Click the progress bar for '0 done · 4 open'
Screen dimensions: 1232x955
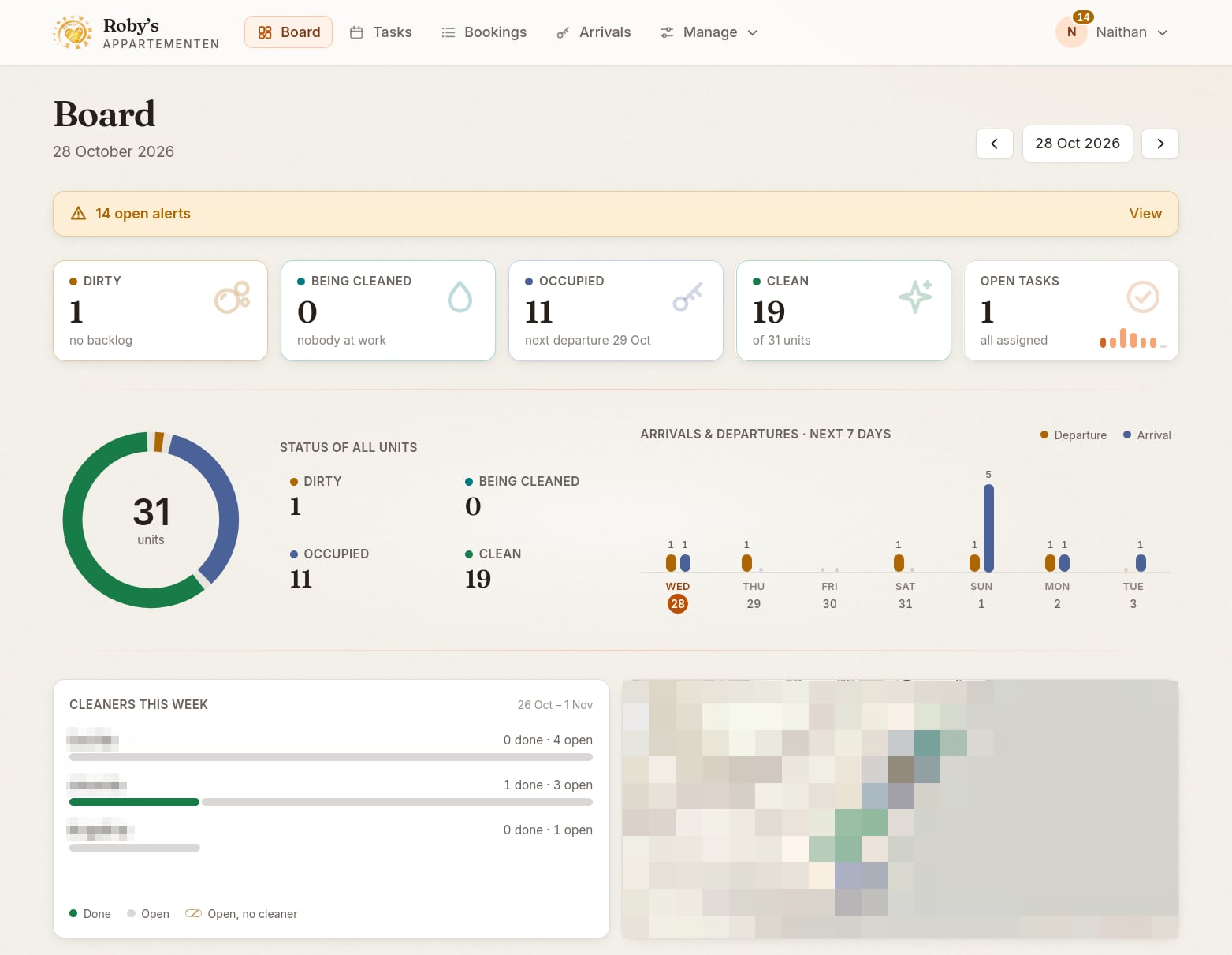point(331,757)
